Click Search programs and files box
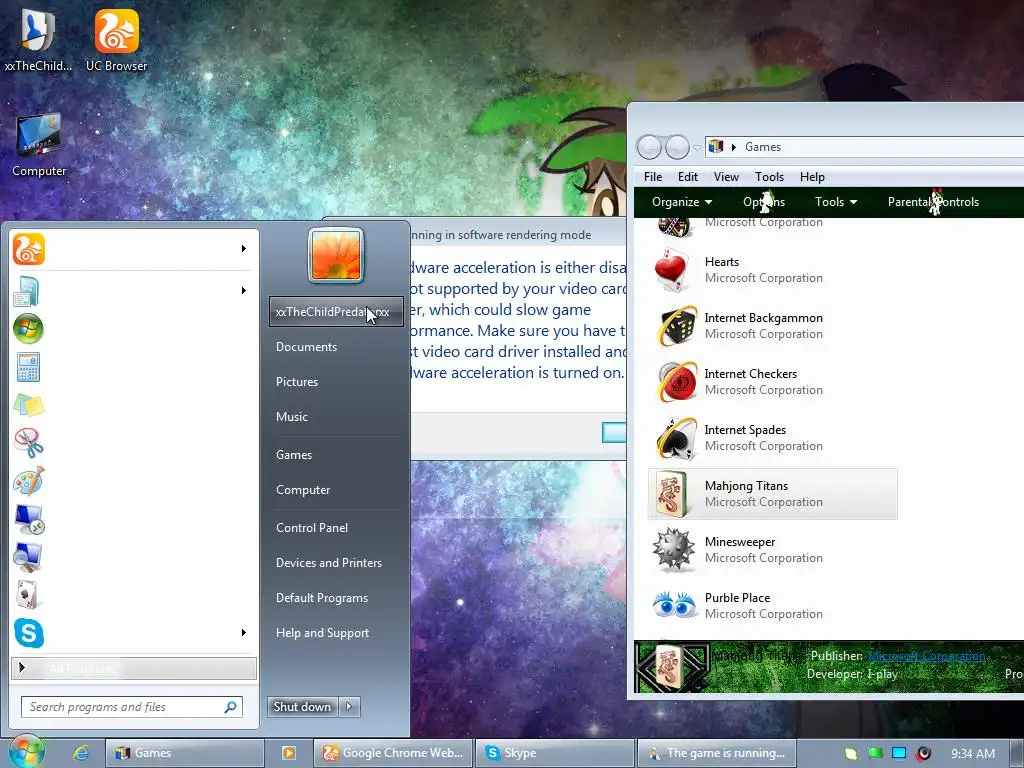The image size is (1024, 768). tap(132, 707)
